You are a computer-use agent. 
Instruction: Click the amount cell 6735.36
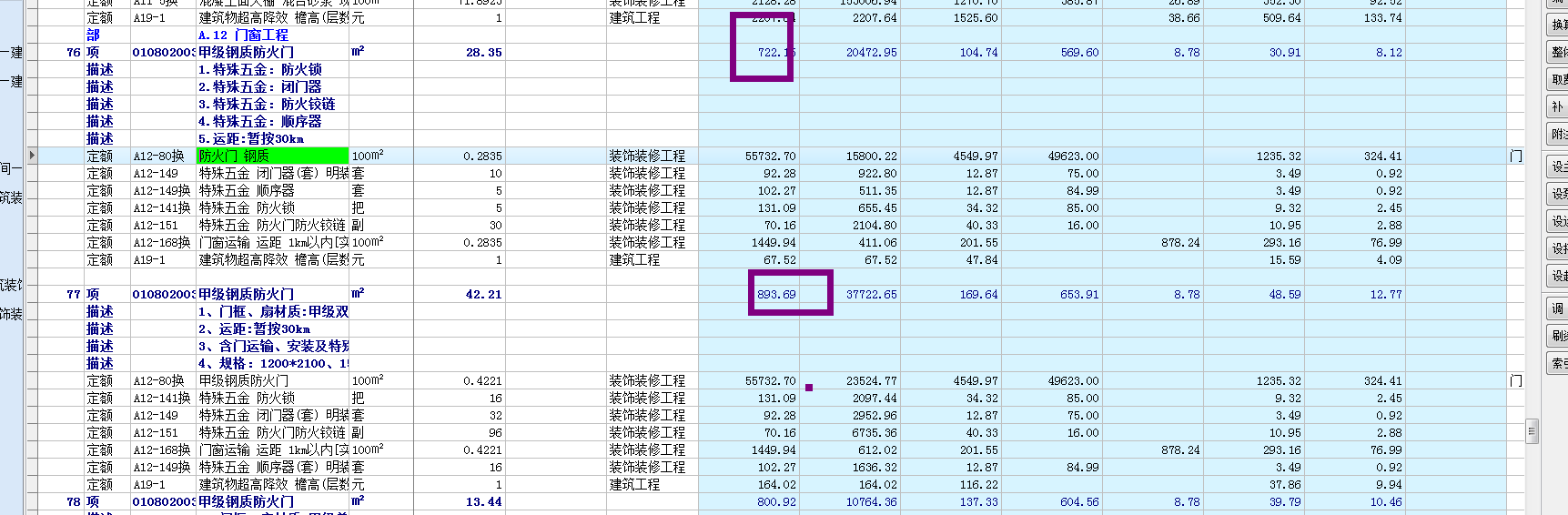875,432
